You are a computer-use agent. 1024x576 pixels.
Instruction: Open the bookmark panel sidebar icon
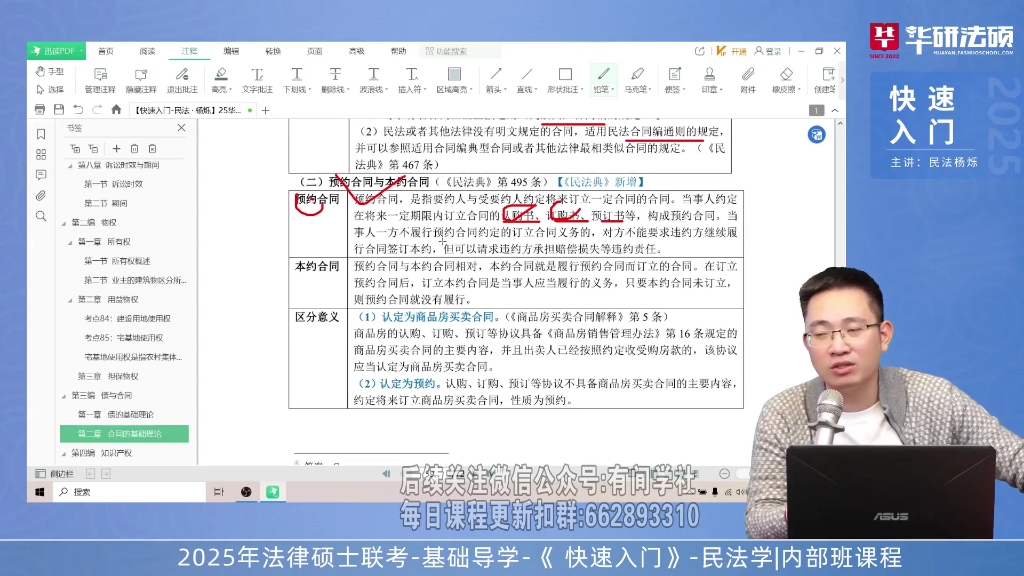click(41, 134)
